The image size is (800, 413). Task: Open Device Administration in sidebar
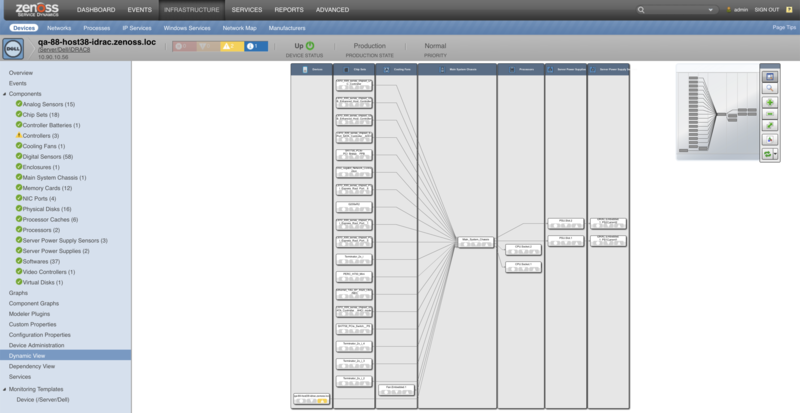click(x=37, y=345)
